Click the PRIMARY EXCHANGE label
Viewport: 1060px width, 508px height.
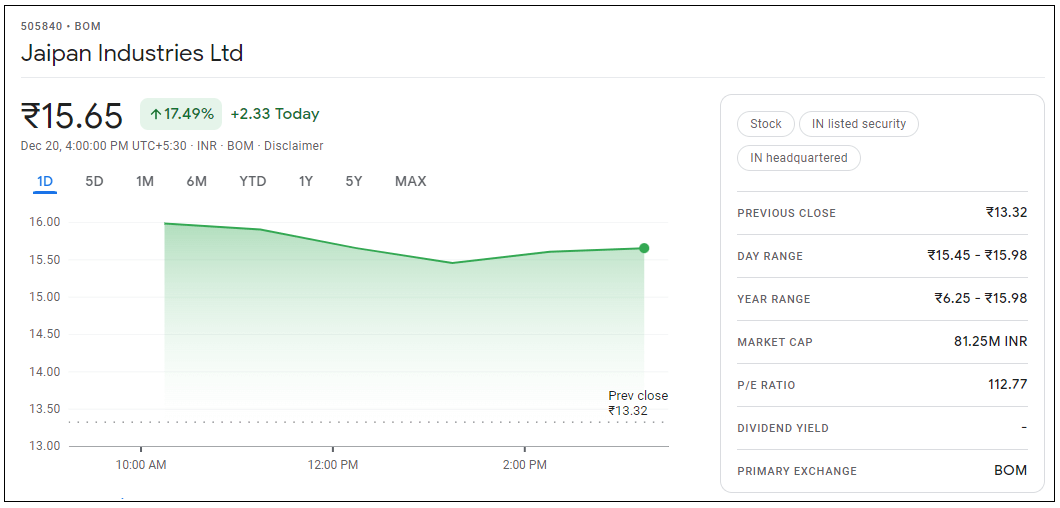797,471
